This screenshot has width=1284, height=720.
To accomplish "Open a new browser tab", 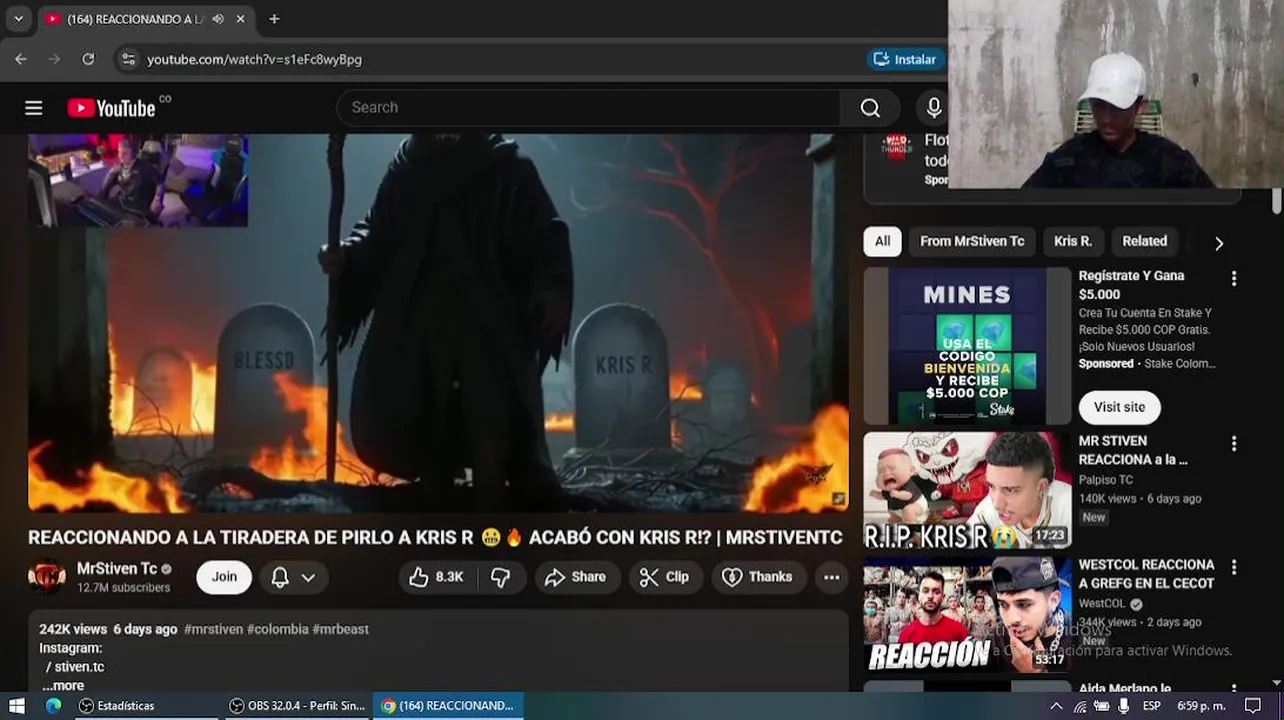I will [x=274, y=19].
